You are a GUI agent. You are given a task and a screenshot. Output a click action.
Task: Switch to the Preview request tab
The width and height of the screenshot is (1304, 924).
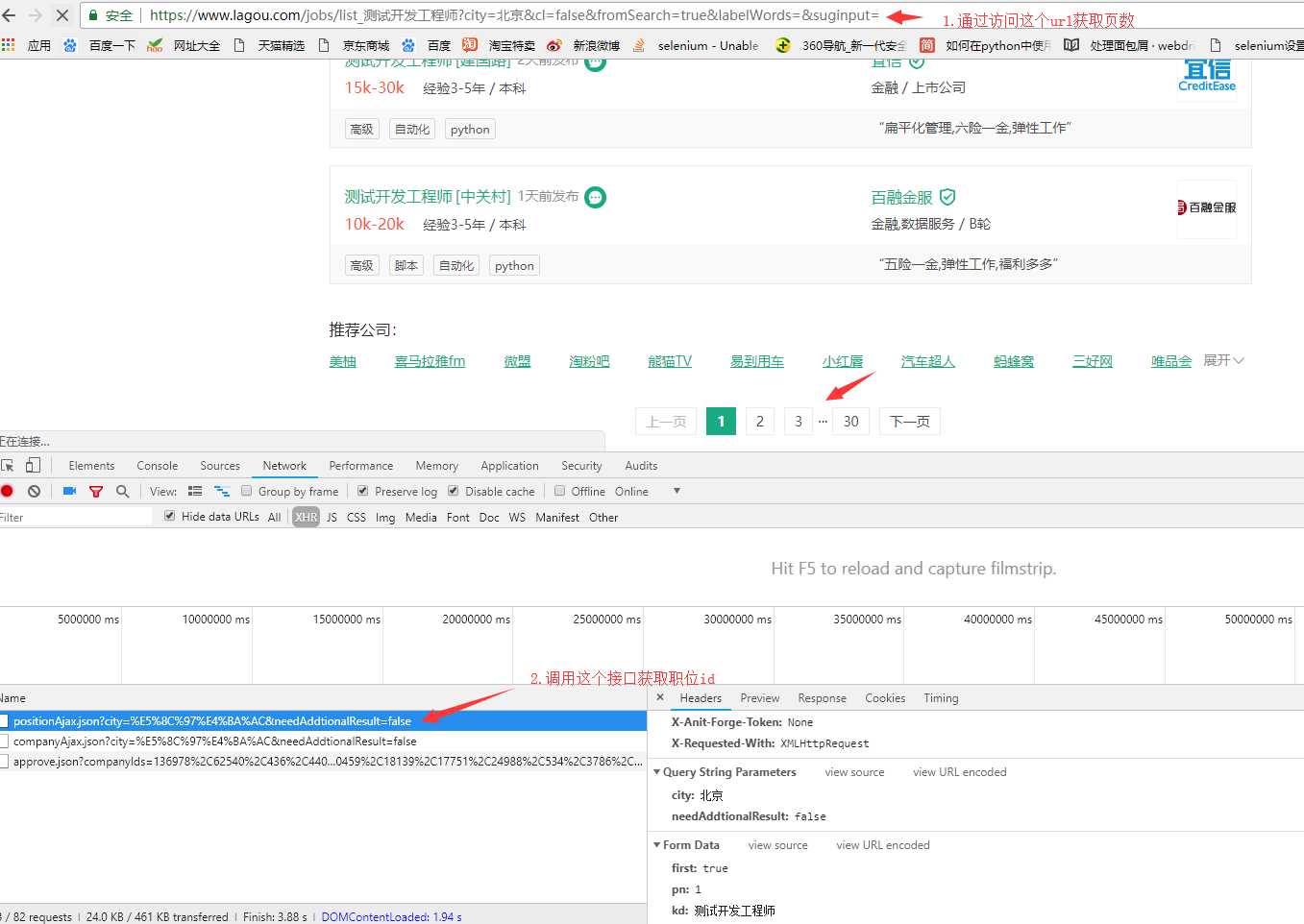[760, 697]
